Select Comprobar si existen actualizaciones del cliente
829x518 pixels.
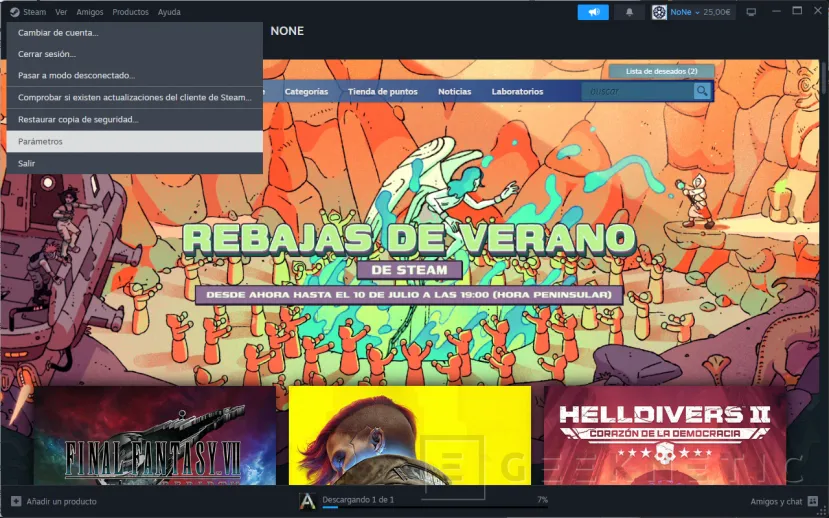pyautogui.click(x=135, y=97)
